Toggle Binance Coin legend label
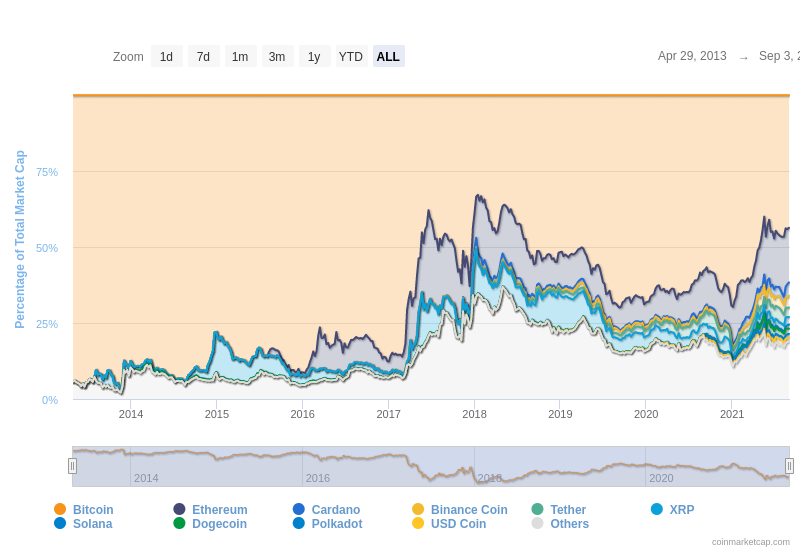 point(469,510)
